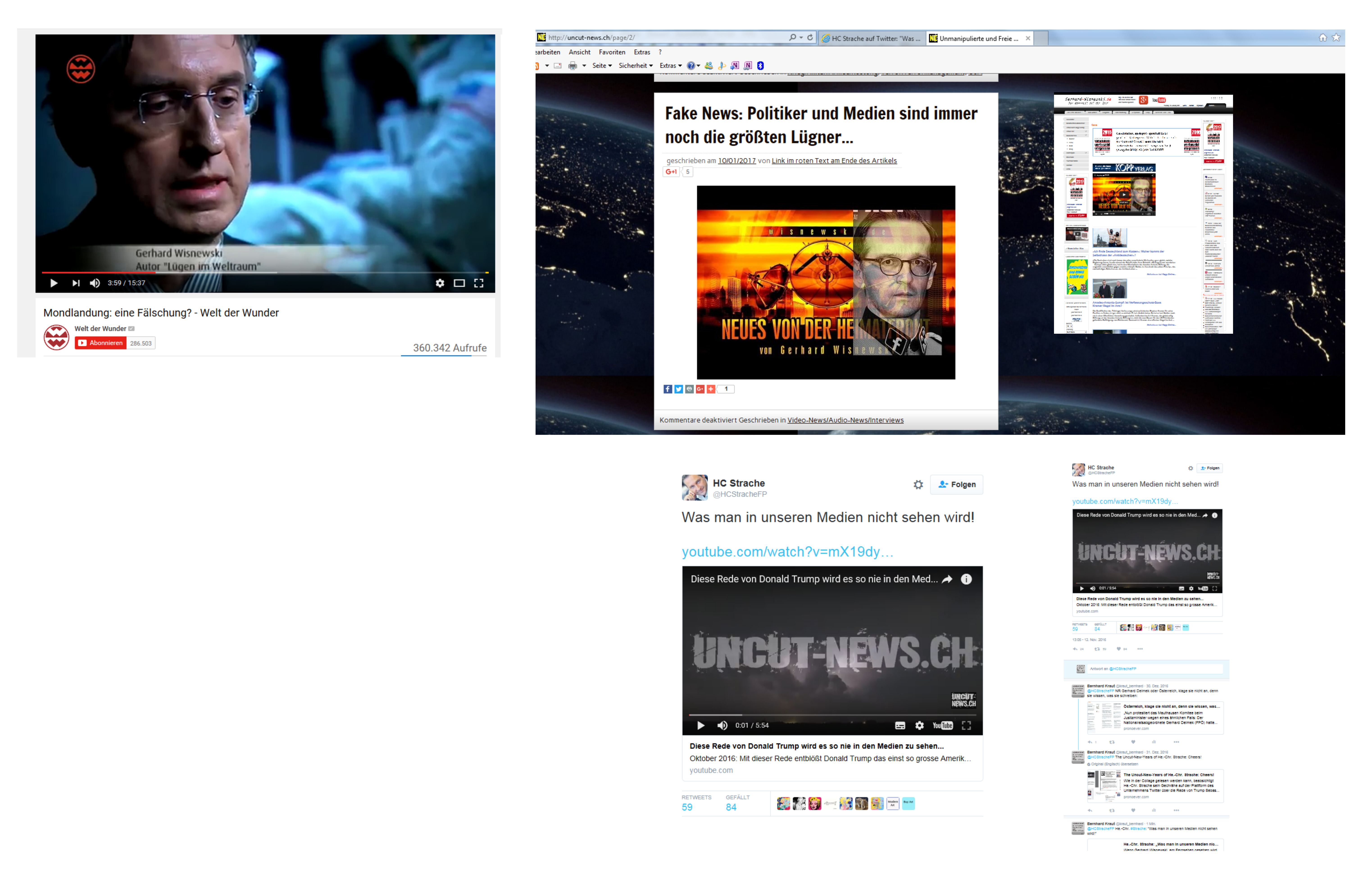Open the youtube.com/watch?v=mX19dy link
The image size is (1372, 880).
[x=787, y=551]
